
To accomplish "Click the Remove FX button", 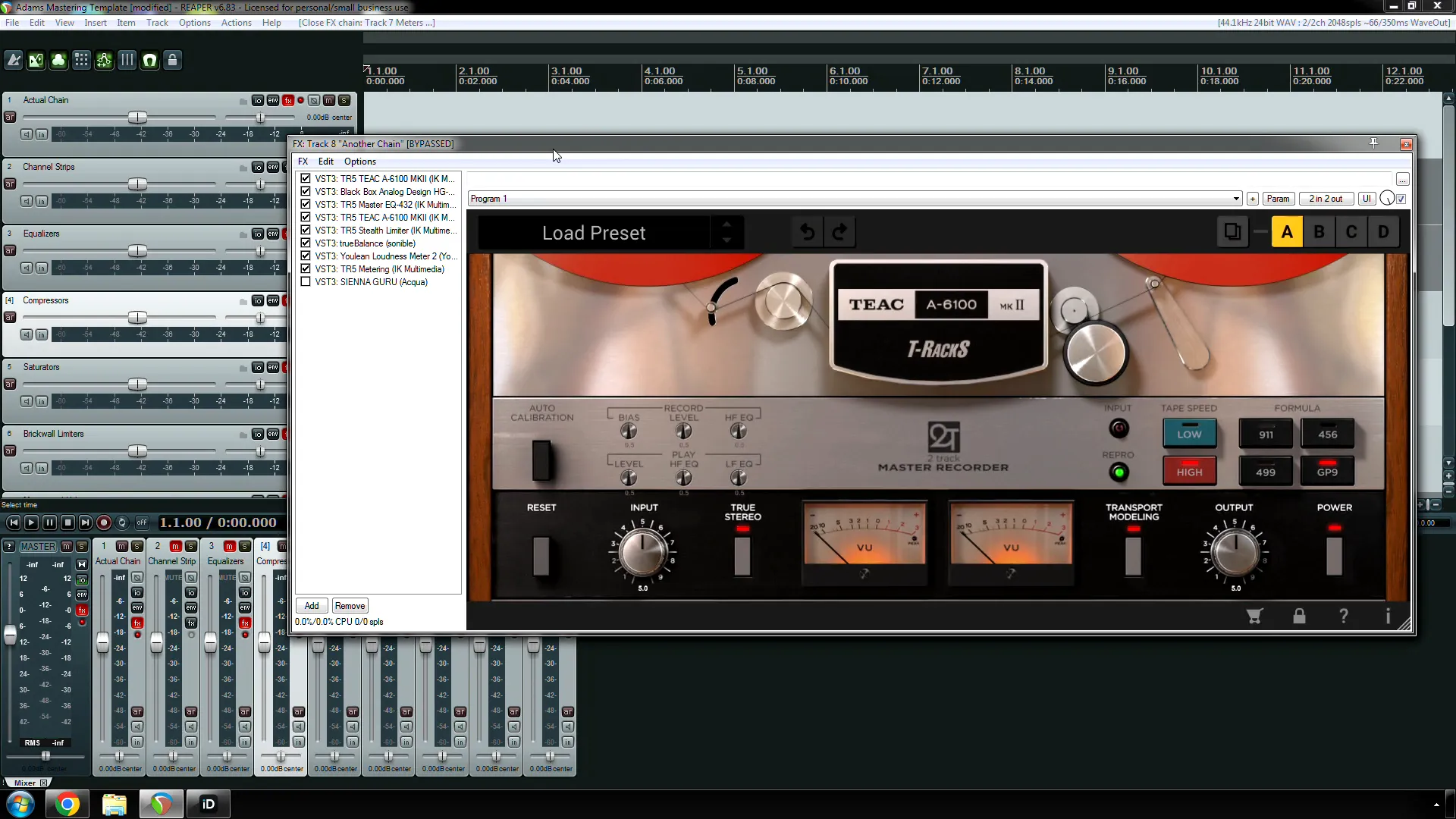I will pyautogui.click(x=350, y=606).
